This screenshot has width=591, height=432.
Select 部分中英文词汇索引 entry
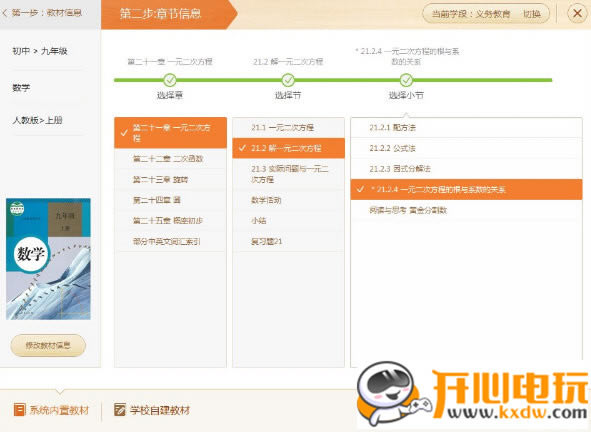point(170,241)
